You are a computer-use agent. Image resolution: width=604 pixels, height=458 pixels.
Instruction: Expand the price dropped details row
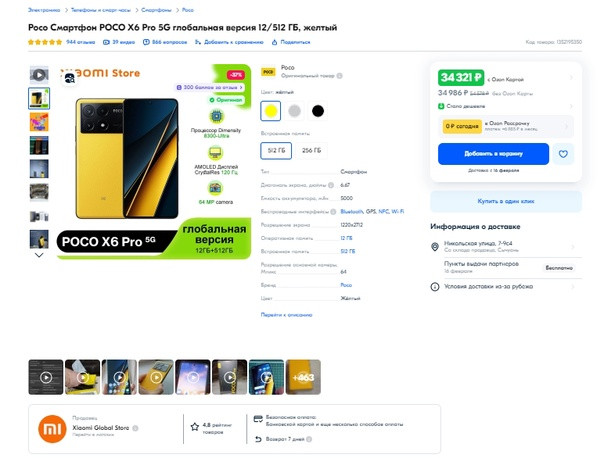tap(506, 106)
